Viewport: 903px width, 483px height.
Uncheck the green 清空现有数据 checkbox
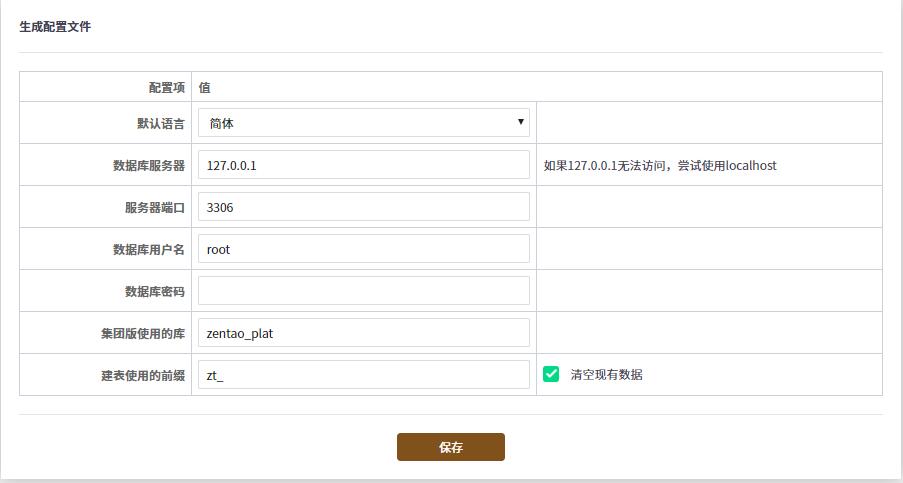(x=551, y=374)
